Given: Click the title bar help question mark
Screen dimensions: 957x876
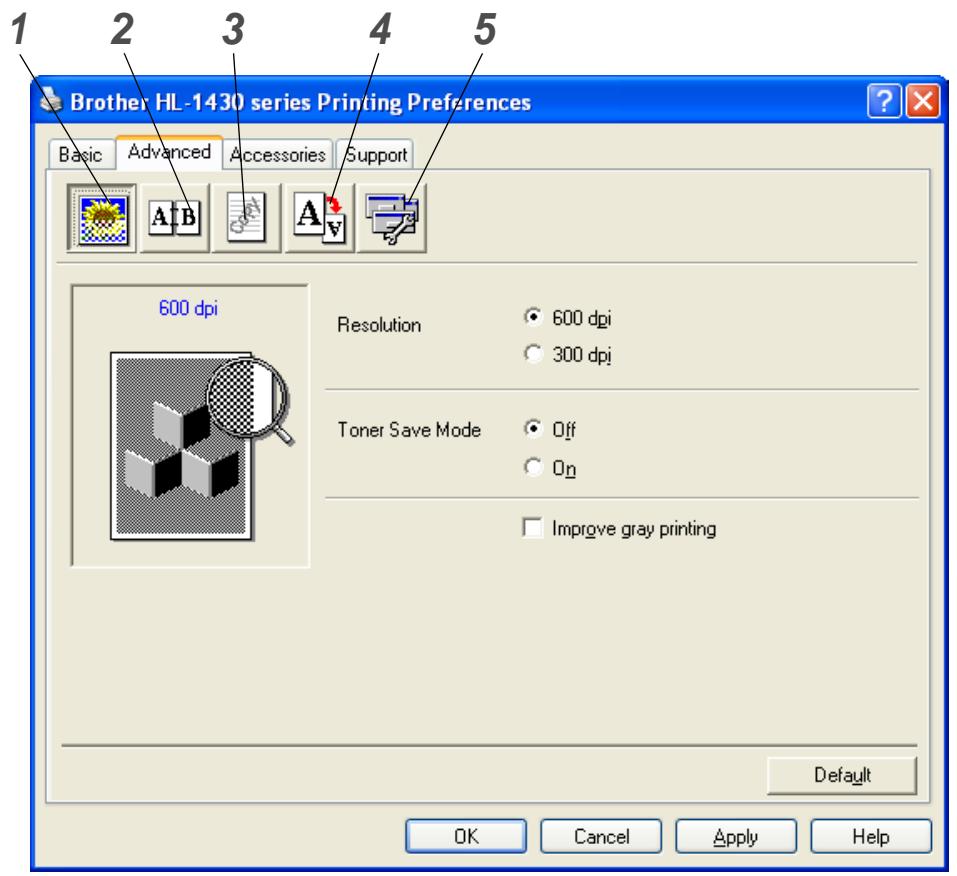Looking at the screenshot, I should click(884, 100).
